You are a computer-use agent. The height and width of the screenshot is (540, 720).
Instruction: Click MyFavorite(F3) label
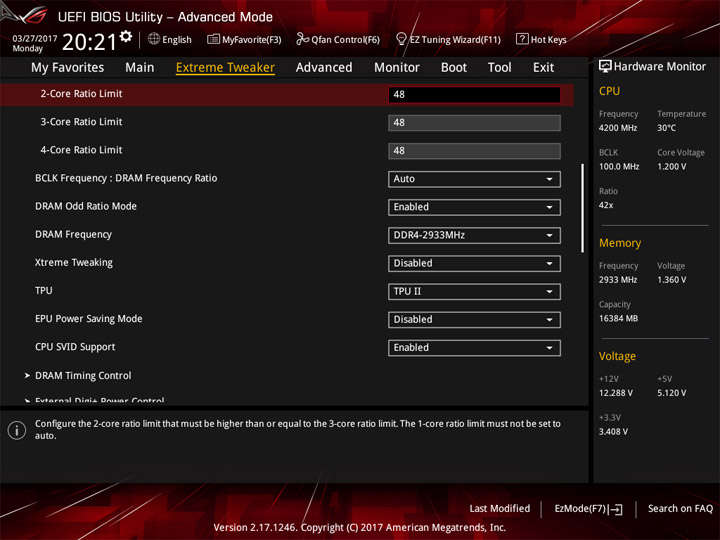coord(252,40)
